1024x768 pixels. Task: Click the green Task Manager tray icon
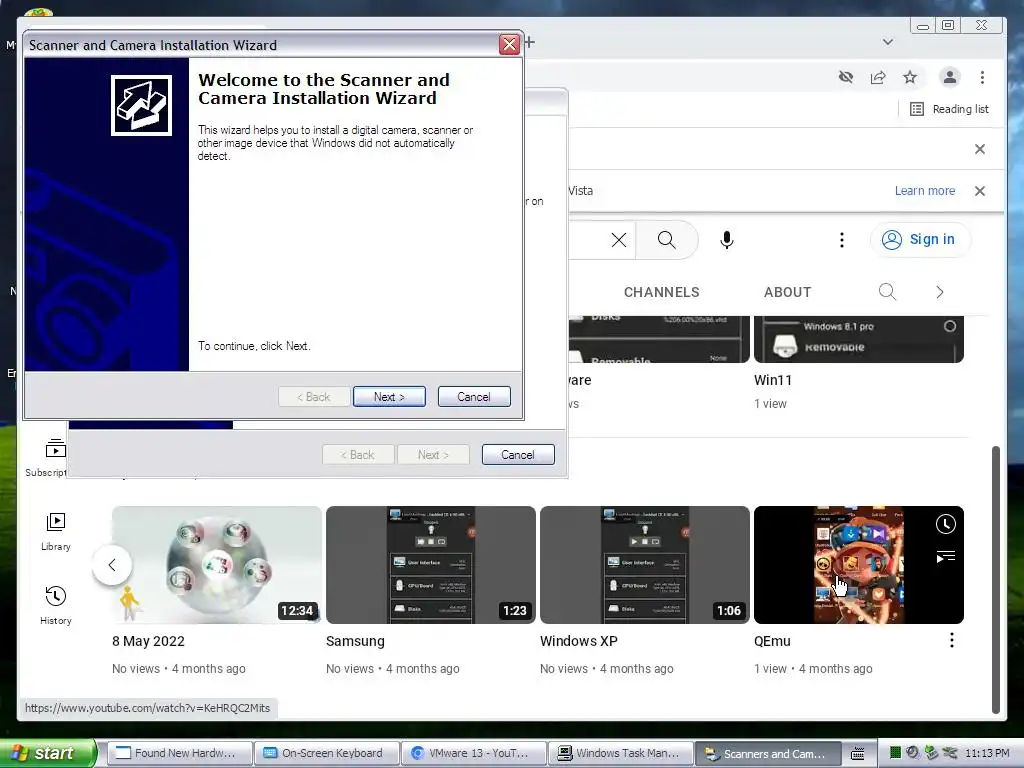coord(895,753)
